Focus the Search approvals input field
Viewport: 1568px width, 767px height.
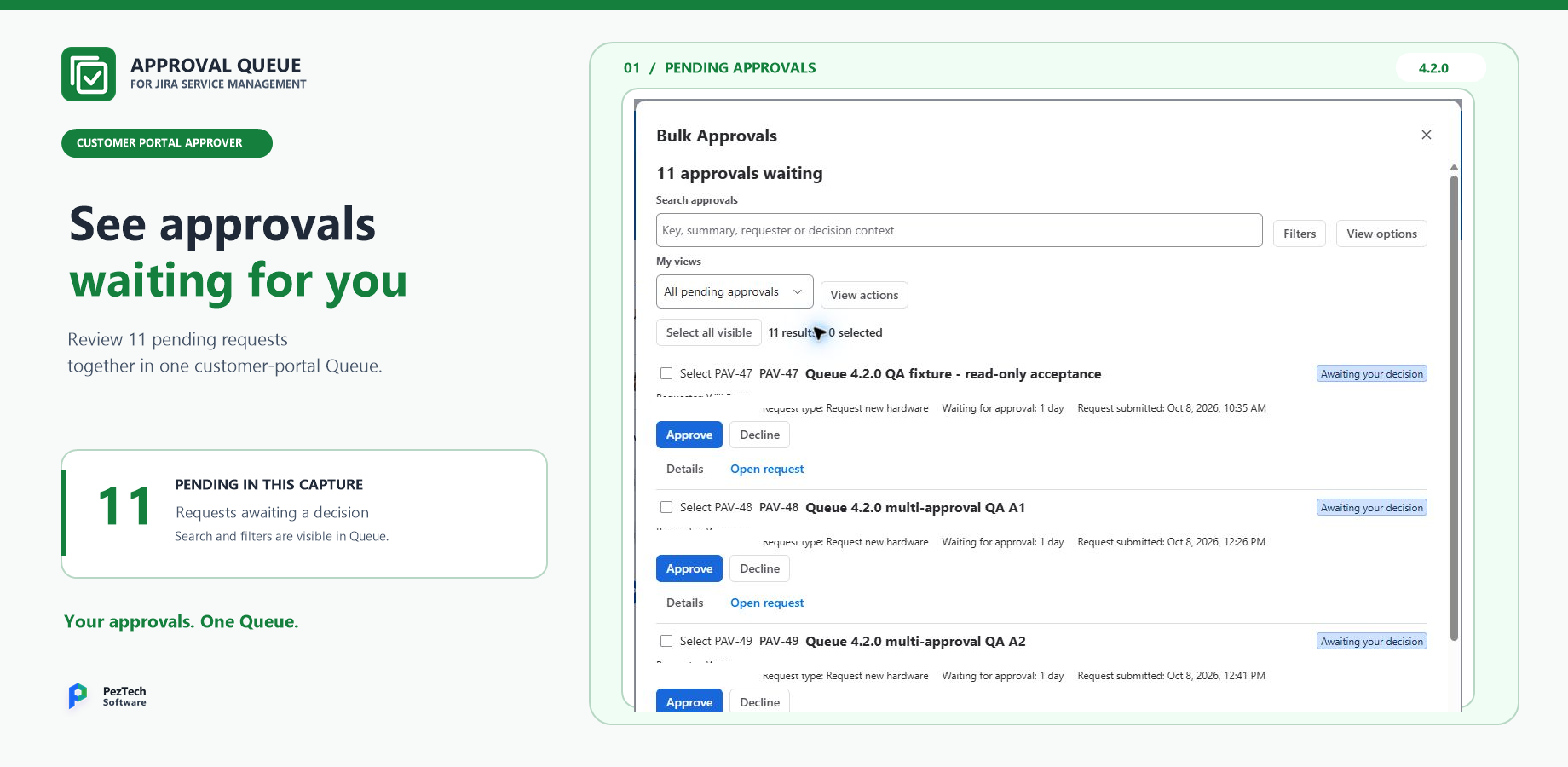pos(959,230)
